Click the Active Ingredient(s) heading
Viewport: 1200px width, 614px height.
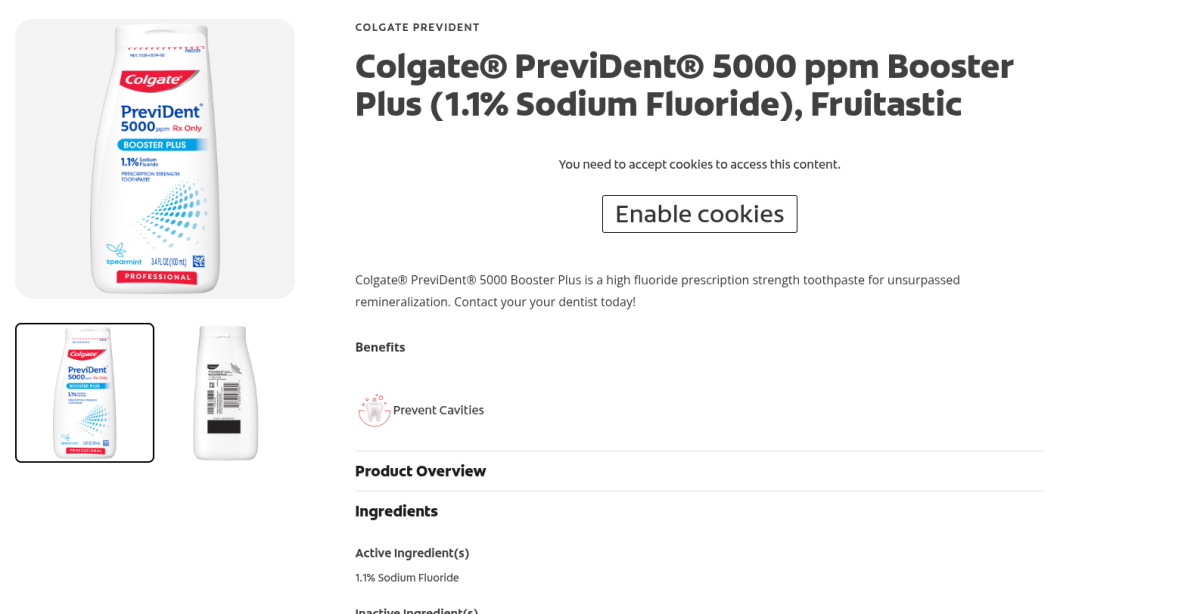[x=412, y=553]
